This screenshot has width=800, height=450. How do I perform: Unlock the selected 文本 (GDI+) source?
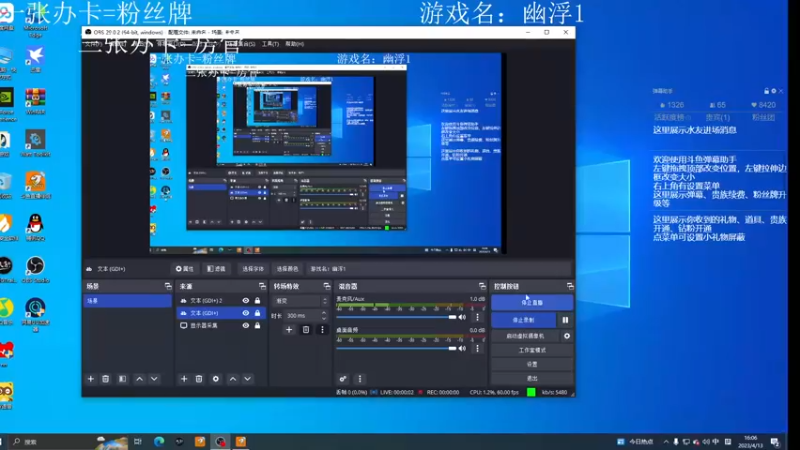pos(257,313)
